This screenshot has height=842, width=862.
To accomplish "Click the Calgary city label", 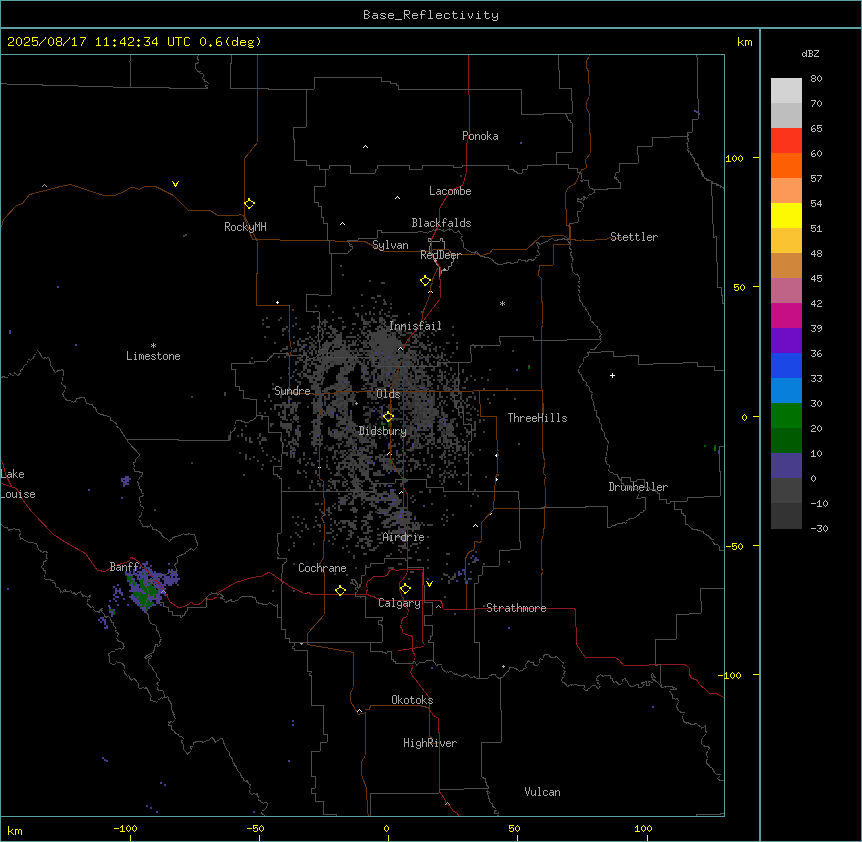I will coord(399,603).
